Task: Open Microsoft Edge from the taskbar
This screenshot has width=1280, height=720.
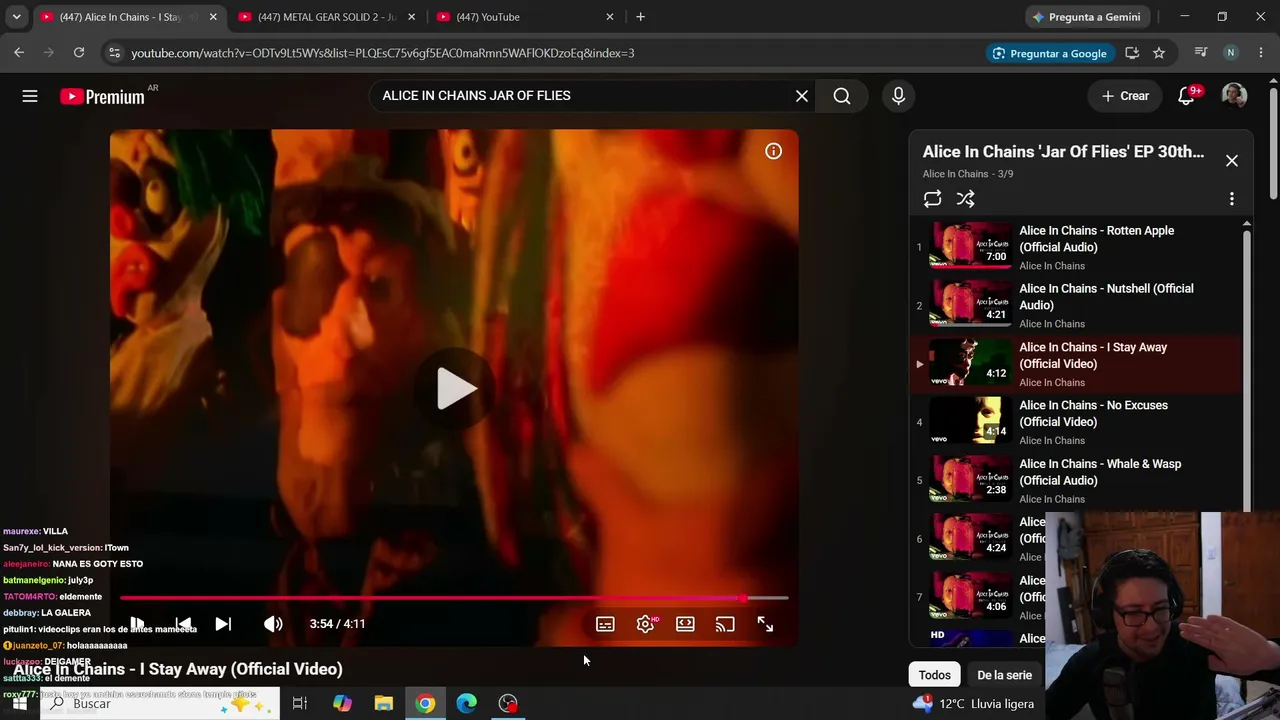Action: tap(467, 704)
